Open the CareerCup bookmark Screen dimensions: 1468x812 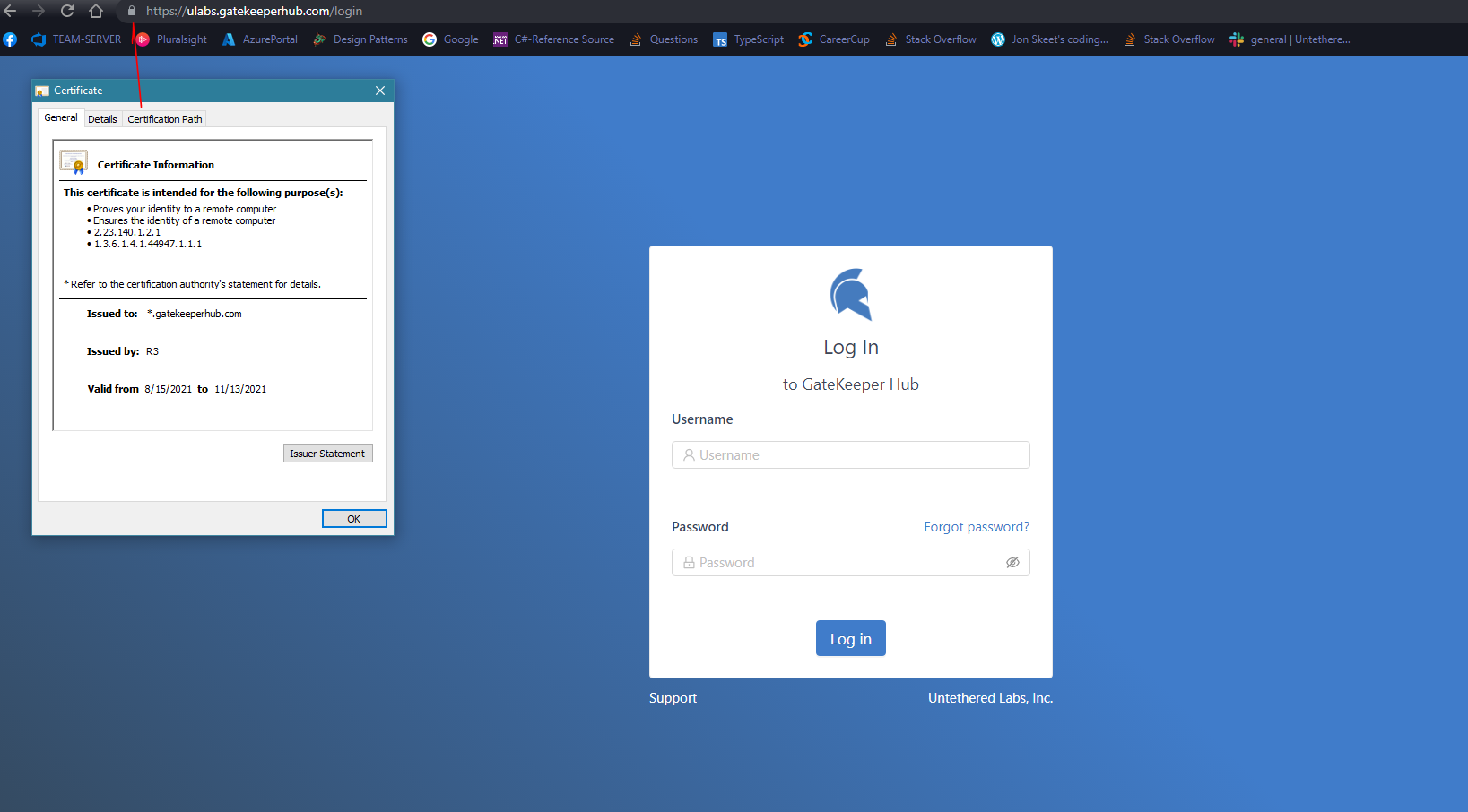(x=834, y=39)
